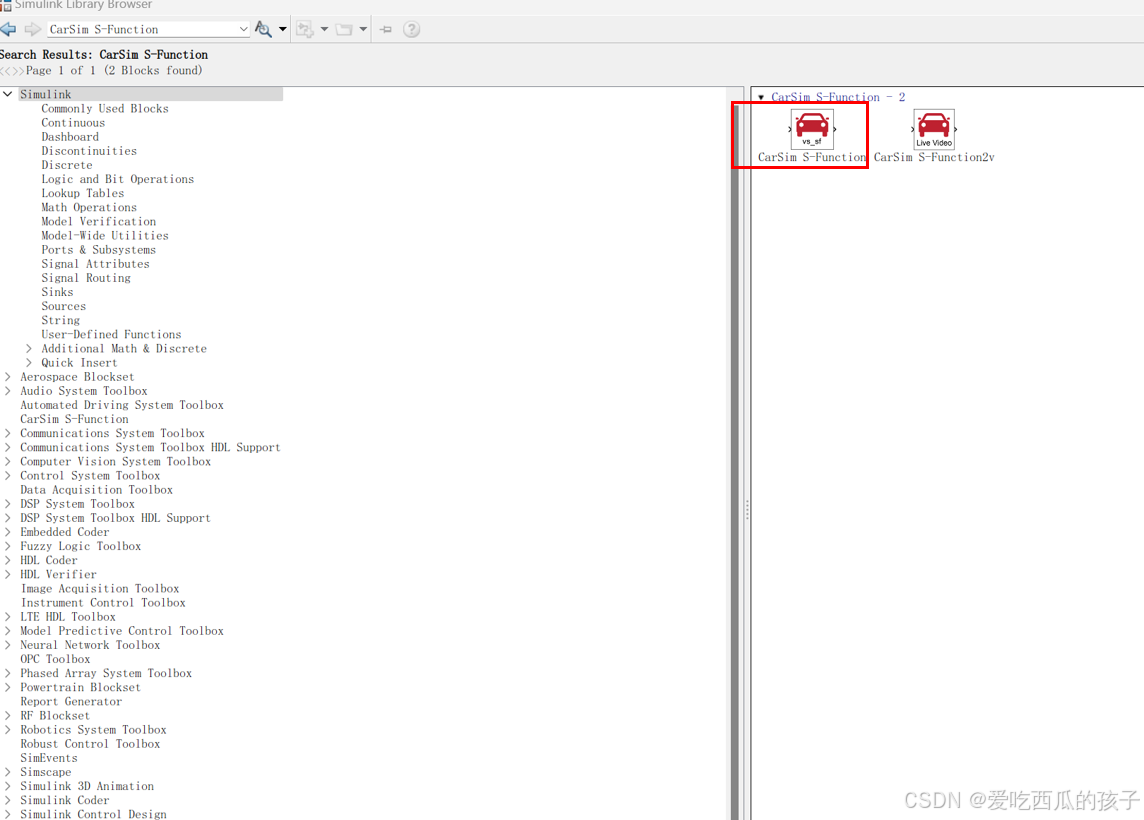Screen dimensions: 1144x820
Task: Expand DSP System Toolbox node
Action: click(8, 504)
